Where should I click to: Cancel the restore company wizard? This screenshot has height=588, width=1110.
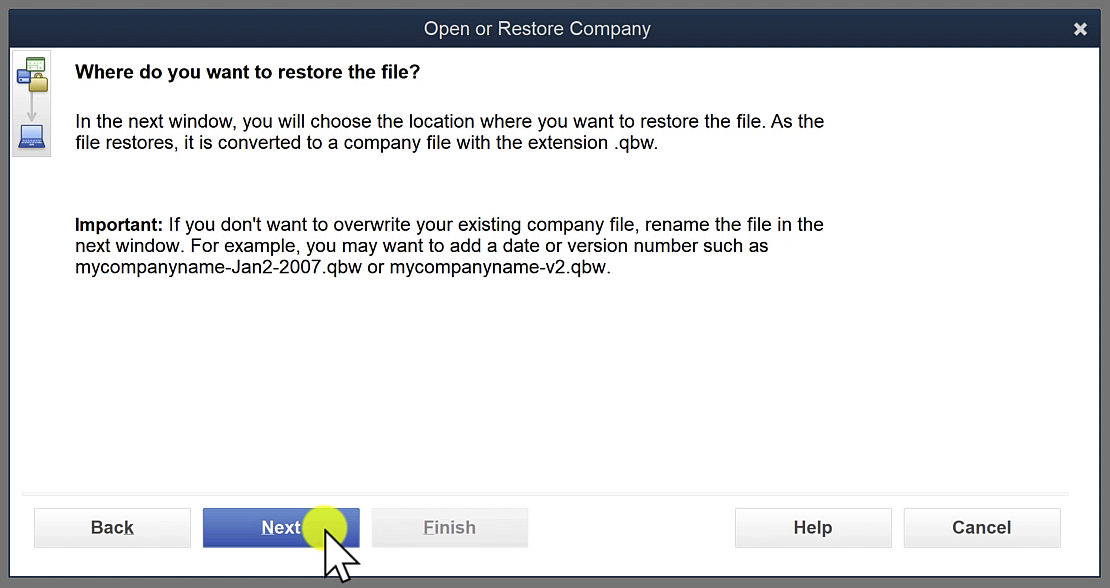[x=982, y=528]
